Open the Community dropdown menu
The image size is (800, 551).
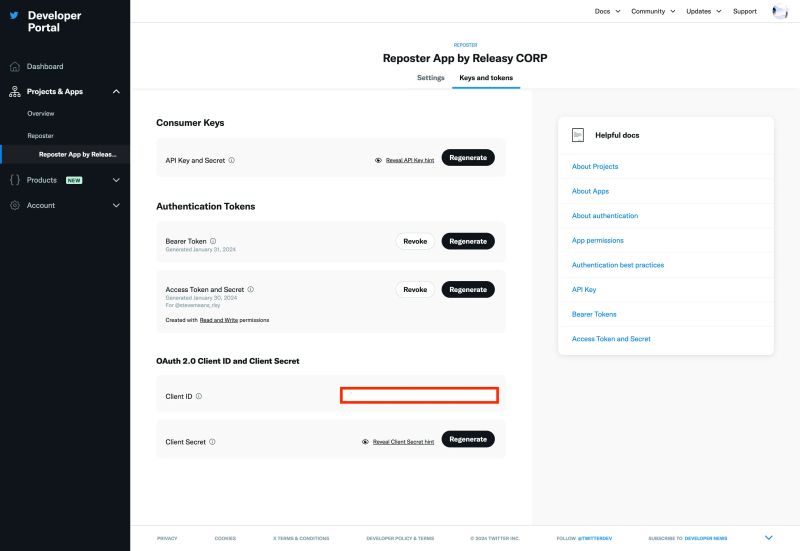click(653, 11)
